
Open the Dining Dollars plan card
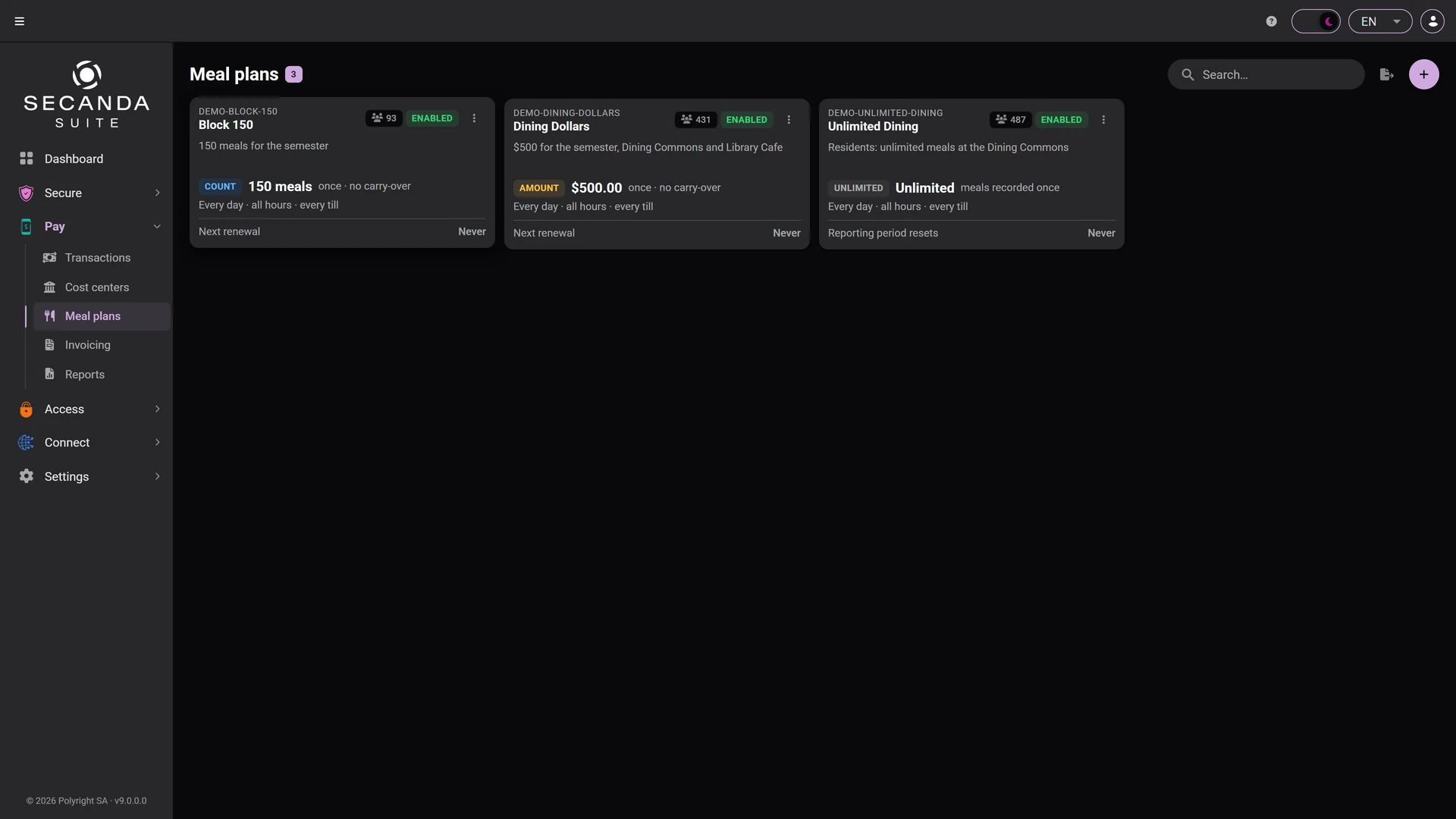click(657, 174)
